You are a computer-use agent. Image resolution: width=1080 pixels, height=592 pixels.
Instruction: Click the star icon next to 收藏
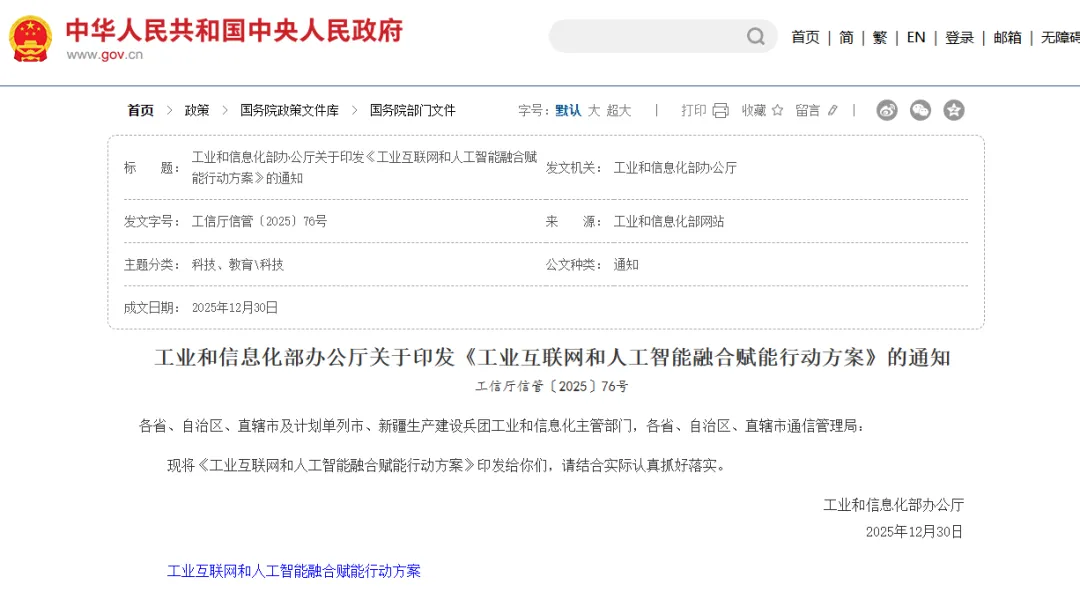coord(778,110)
